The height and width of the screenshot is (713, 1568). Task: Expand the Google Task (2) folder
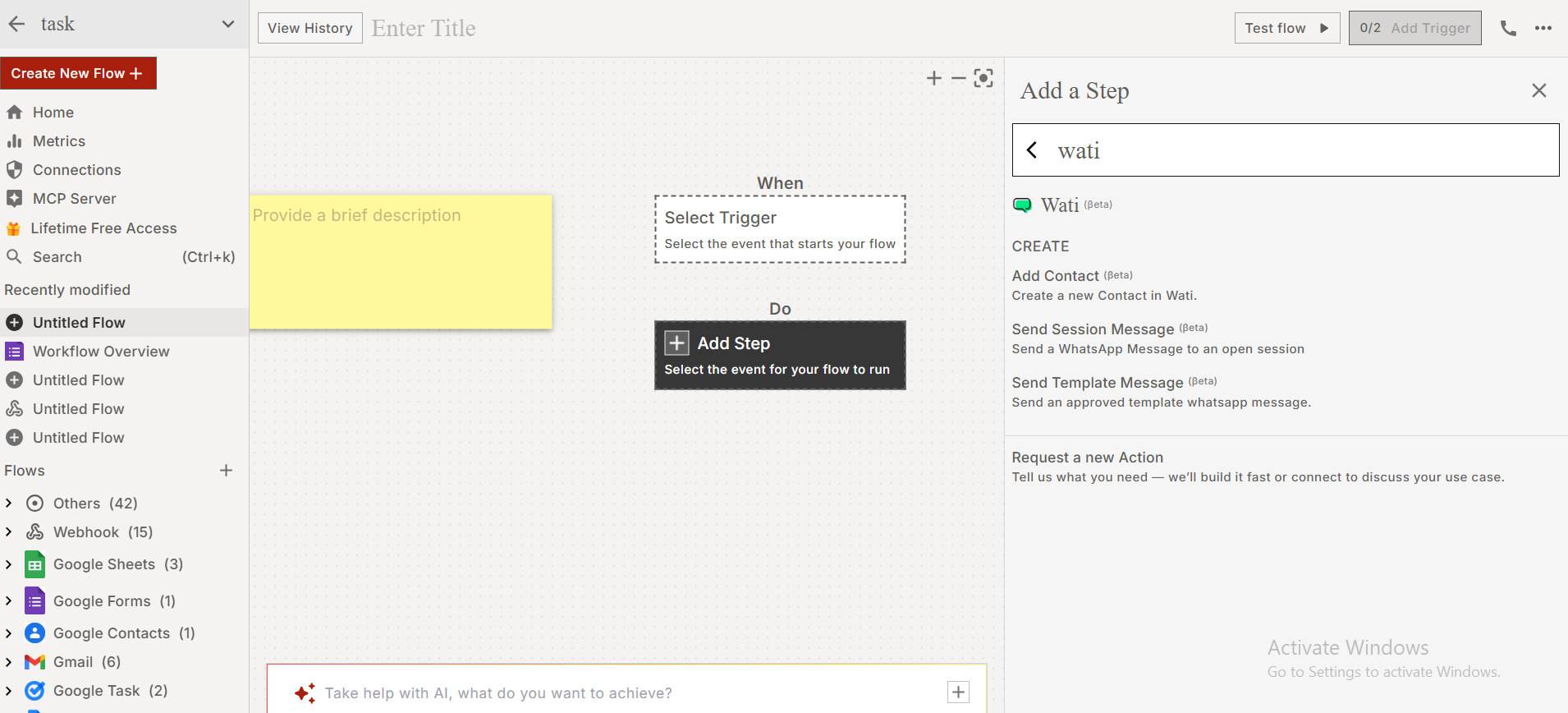[x=9, y=691]
